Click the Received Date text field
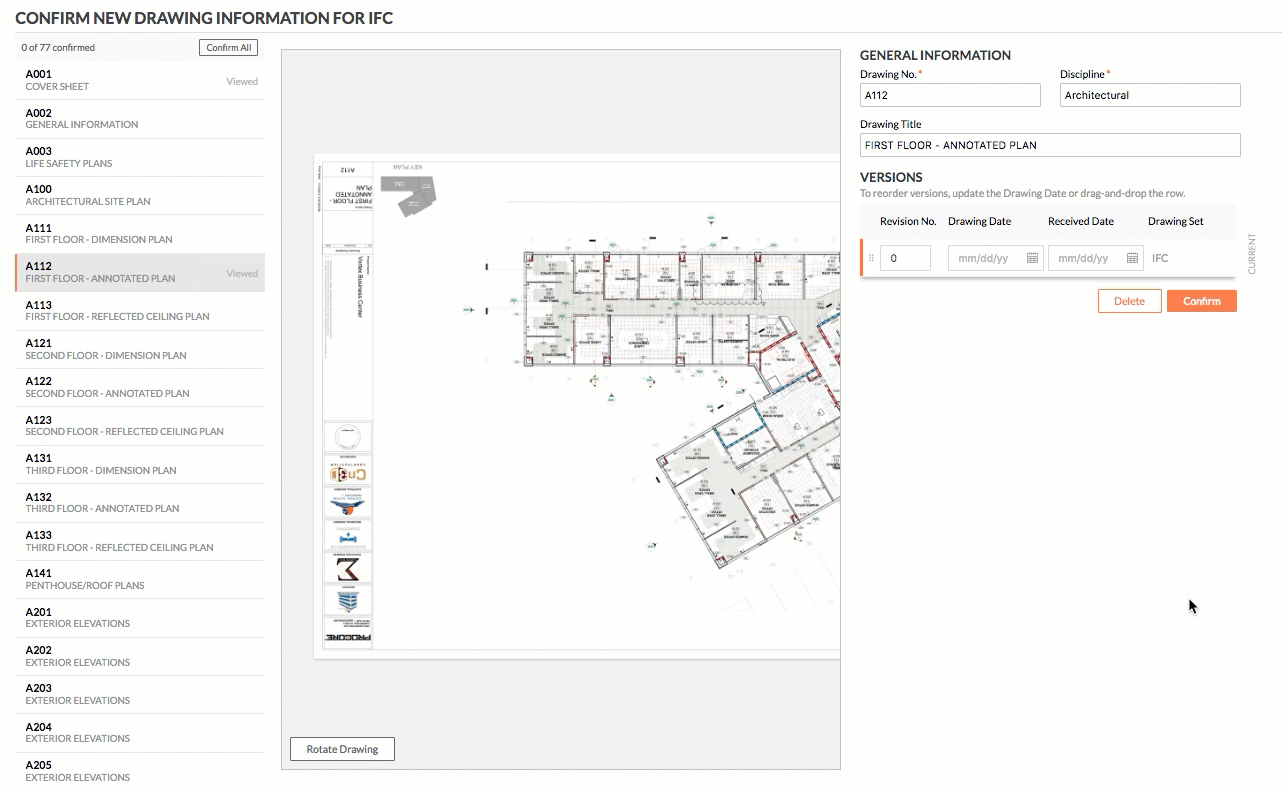This screenshot has width=1282, height=790. click(1084, 258)
